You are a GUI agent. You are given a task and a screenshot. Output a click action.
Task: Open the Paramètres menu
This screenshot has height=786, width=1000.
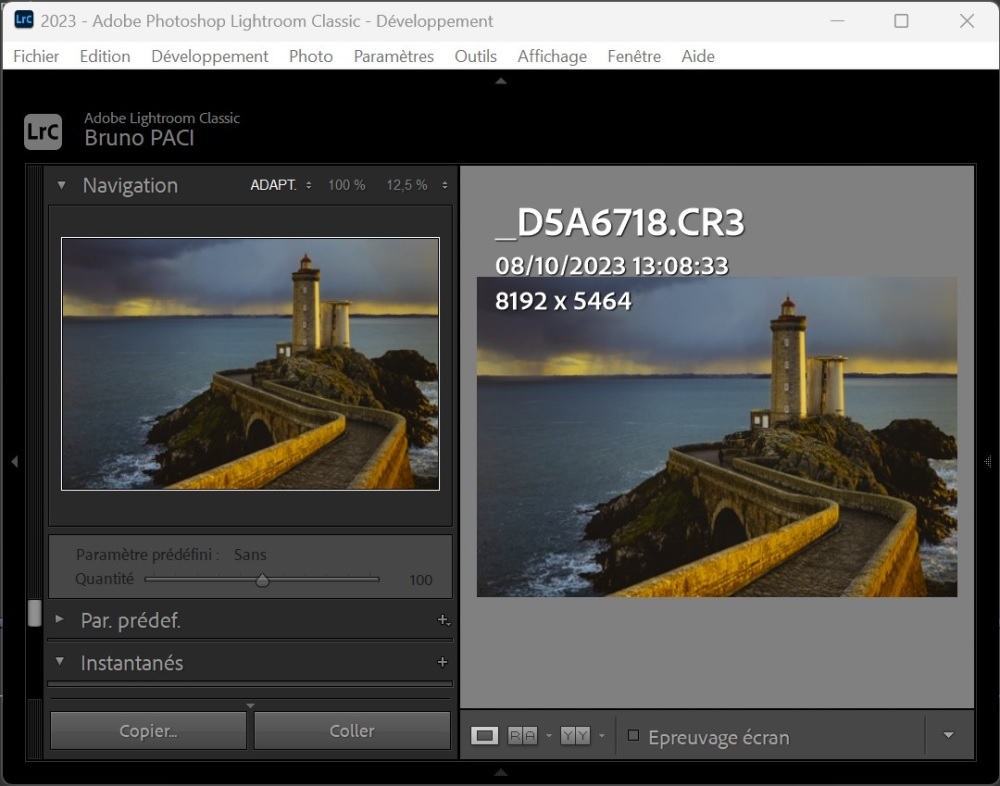click(x=393, y=56)
